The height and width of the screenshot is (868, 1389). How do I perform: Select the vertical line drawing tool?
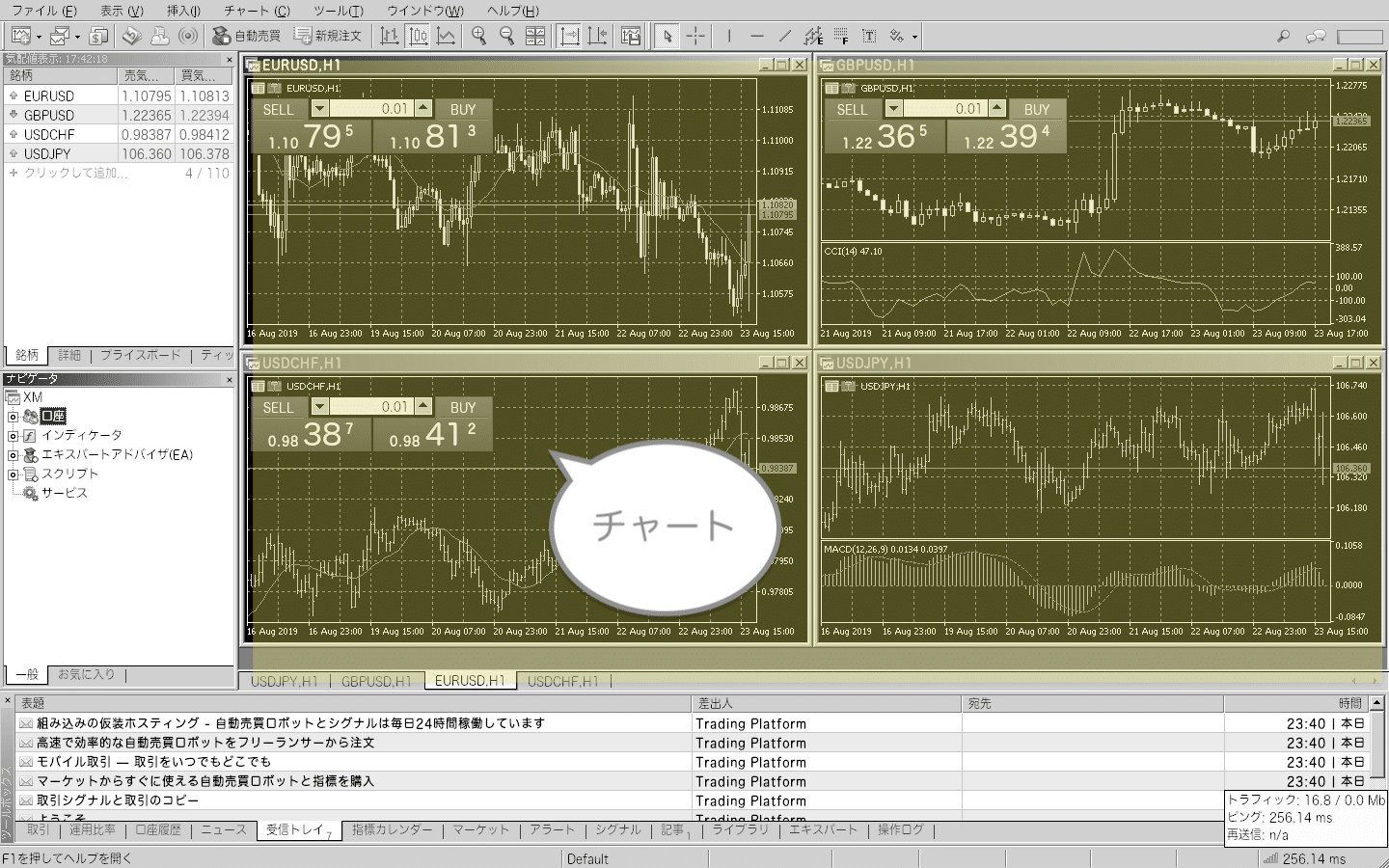729,37
